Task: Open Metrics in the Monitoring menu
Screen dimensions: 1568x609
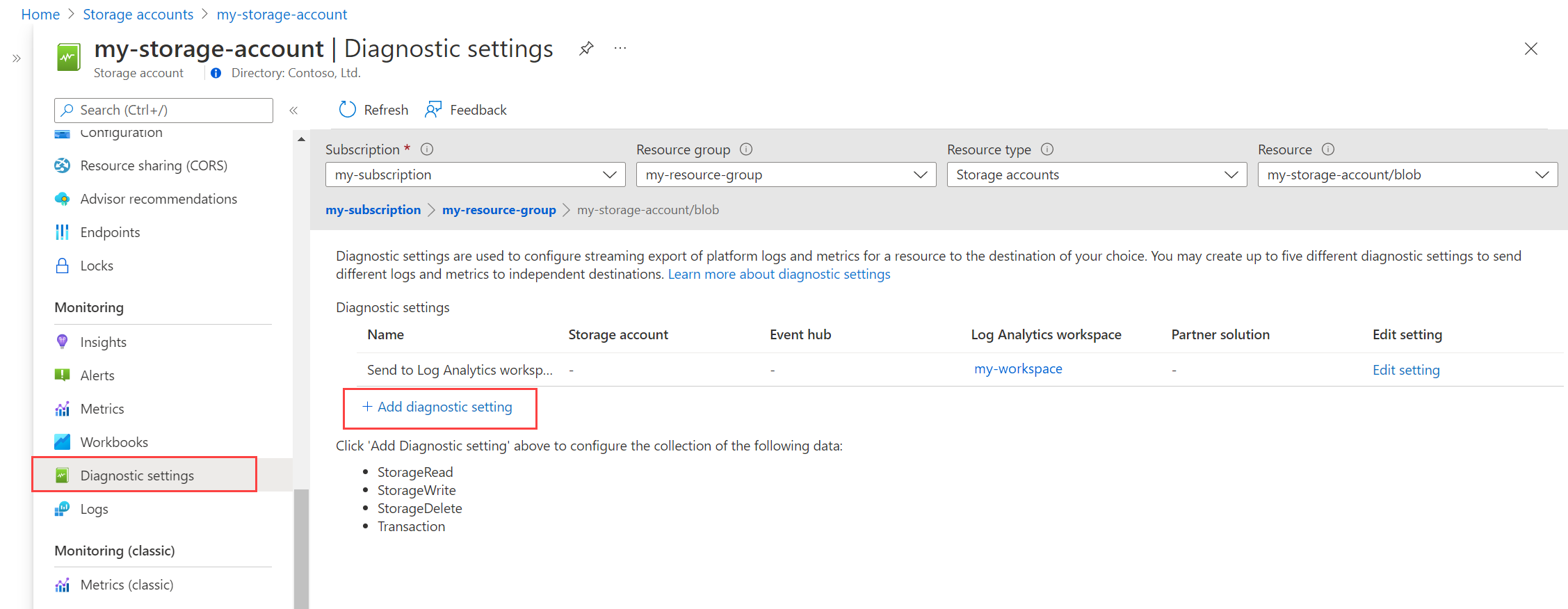Action: point(102,409)
